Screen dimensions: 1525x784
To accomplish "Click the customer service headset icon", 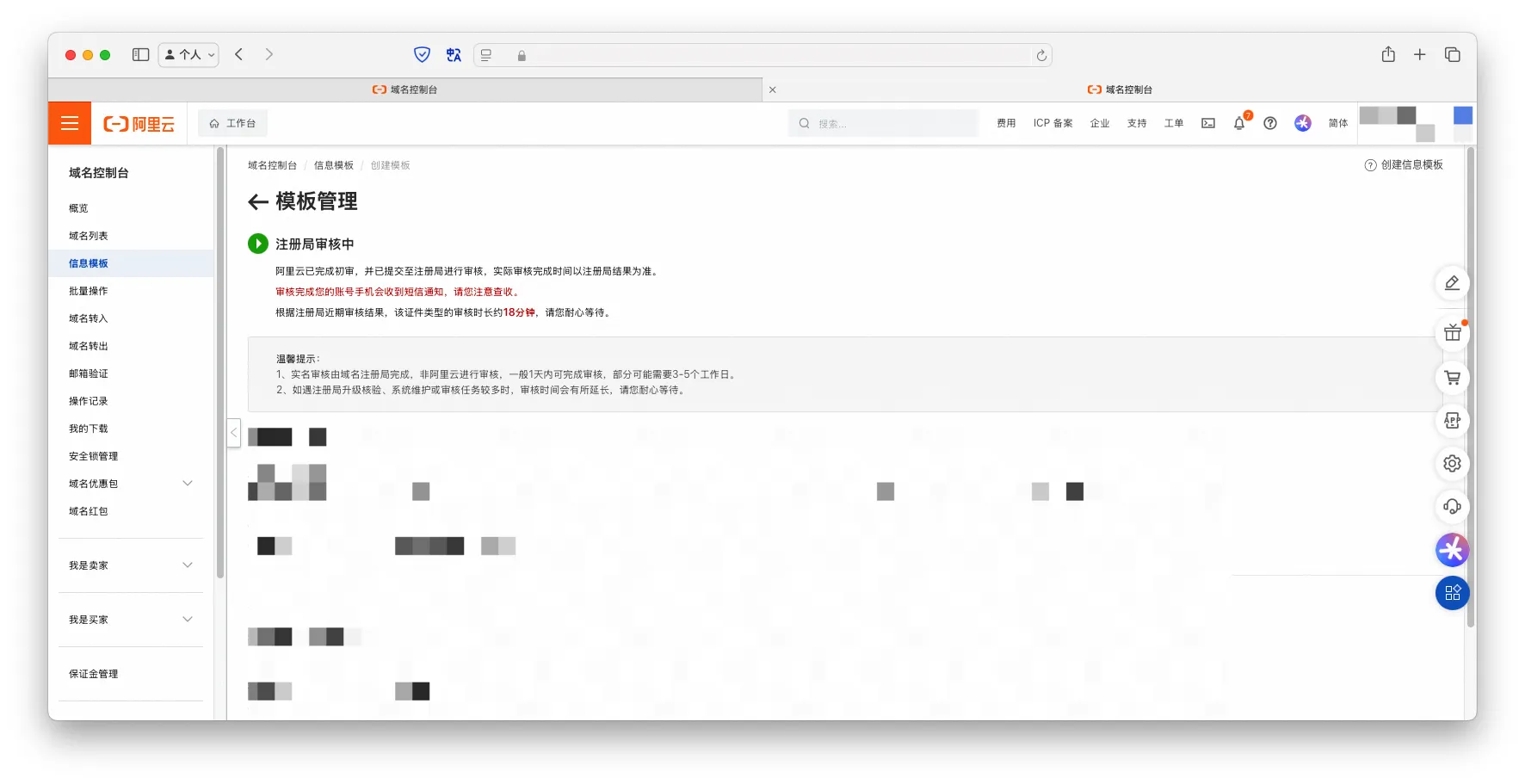I will 1452,507.
